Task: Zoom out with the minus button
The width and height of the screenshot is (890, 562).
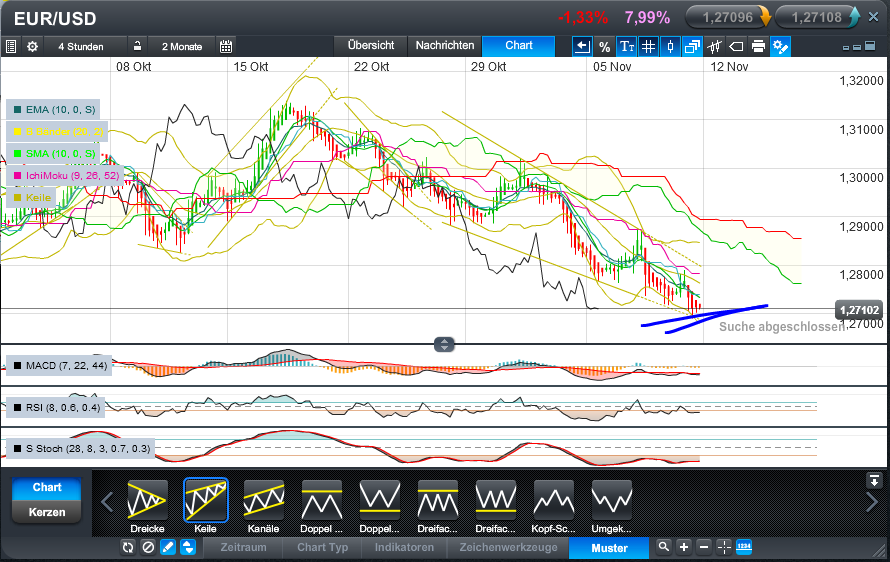Action: (x=704, y=547)
